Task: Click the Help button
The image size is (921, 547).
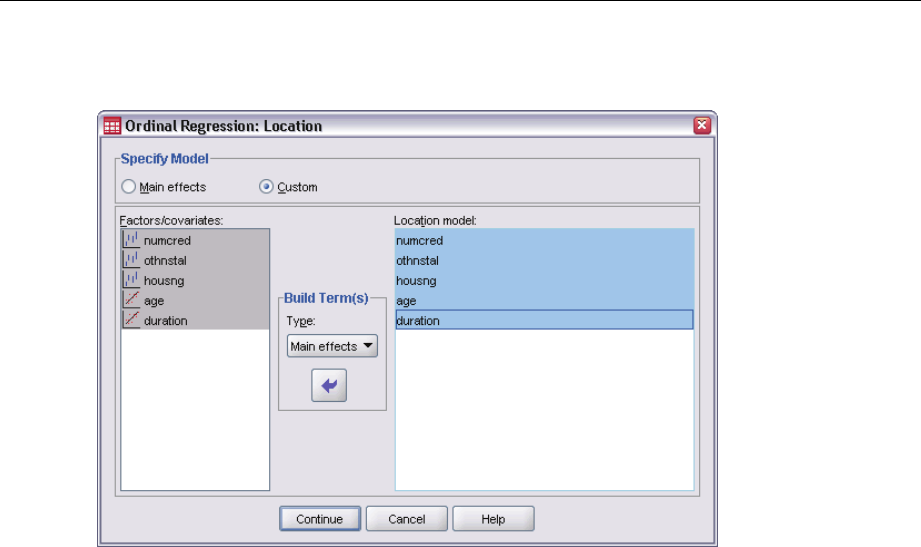Action: tap(493, 519)
